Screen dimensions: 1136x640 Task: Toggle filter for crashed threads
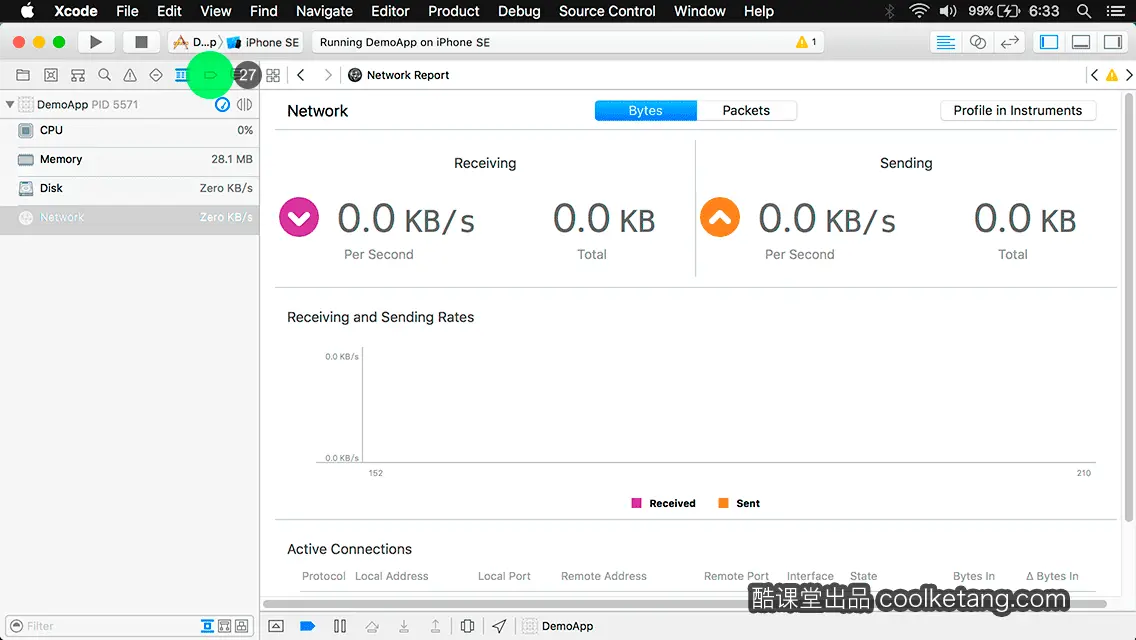(225, 626)
